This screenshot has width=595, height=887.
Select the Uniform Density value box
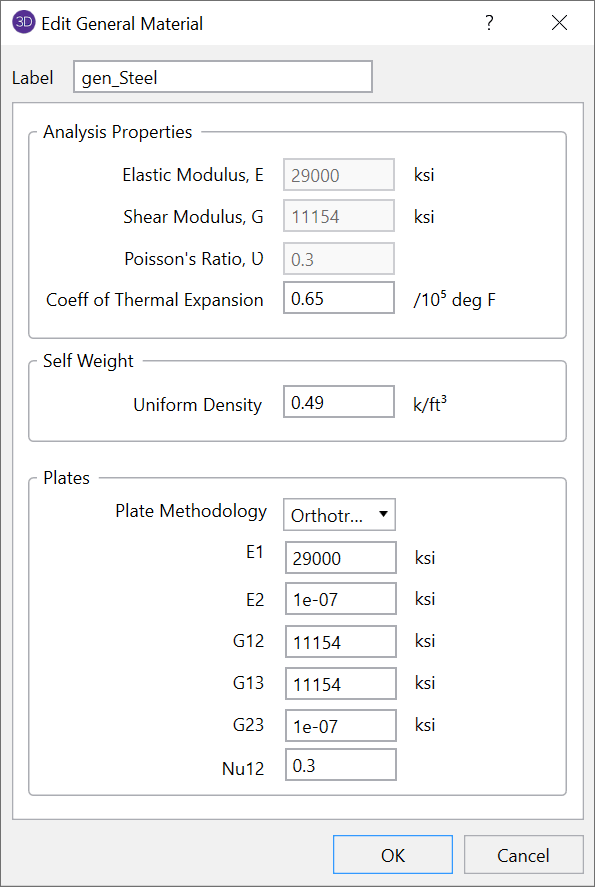(338, 401)
